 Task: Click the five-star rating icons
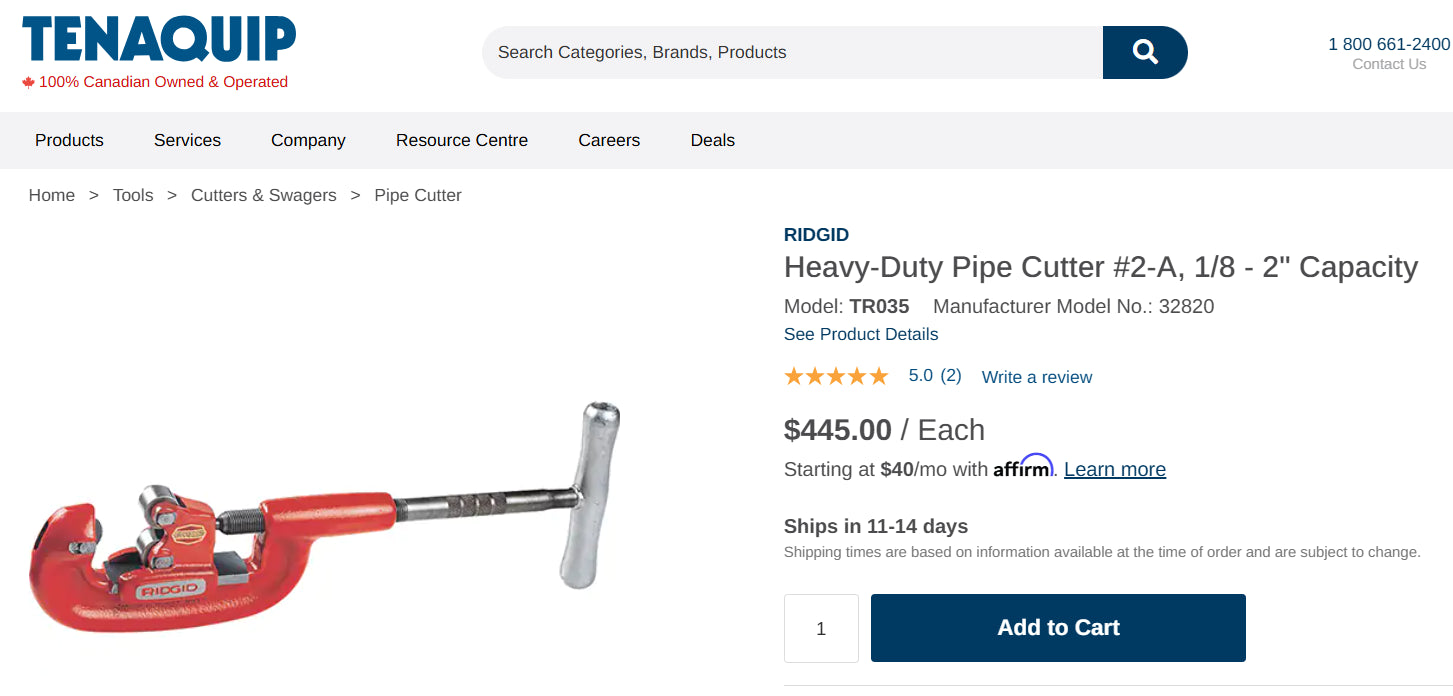(x=836, y=376)
